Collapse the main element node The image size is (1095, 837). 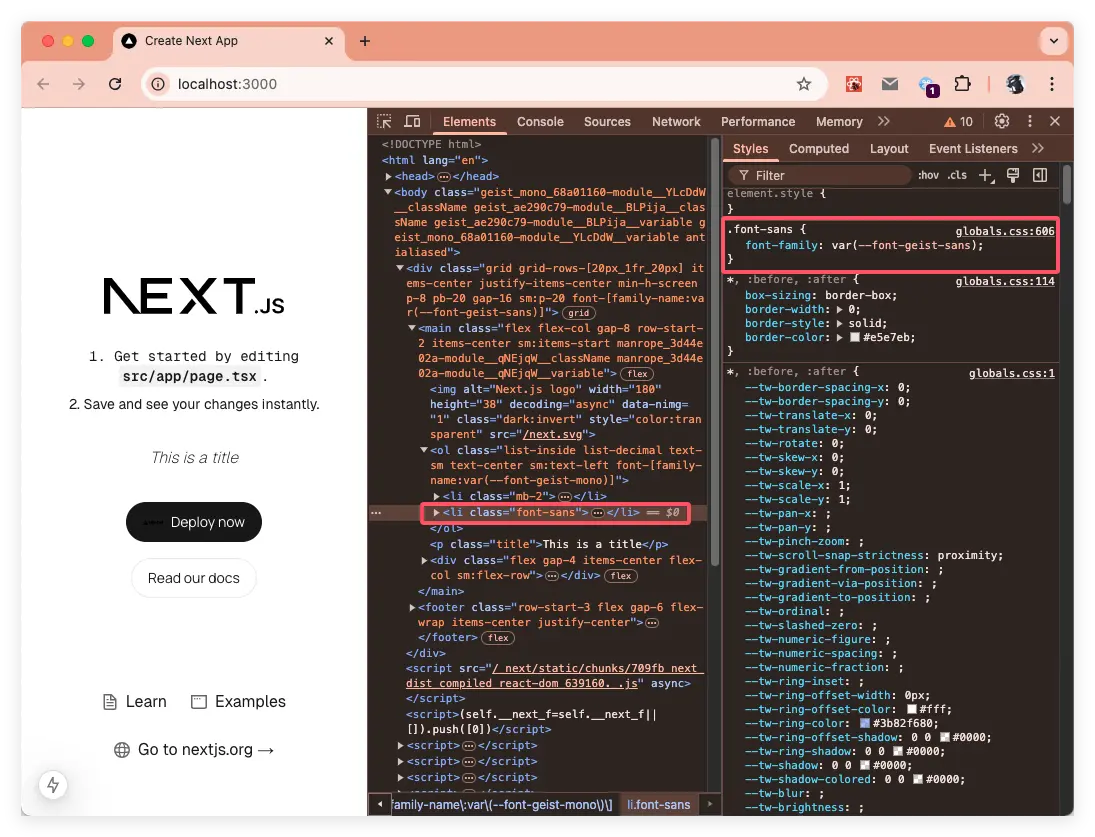click(412, 328)
